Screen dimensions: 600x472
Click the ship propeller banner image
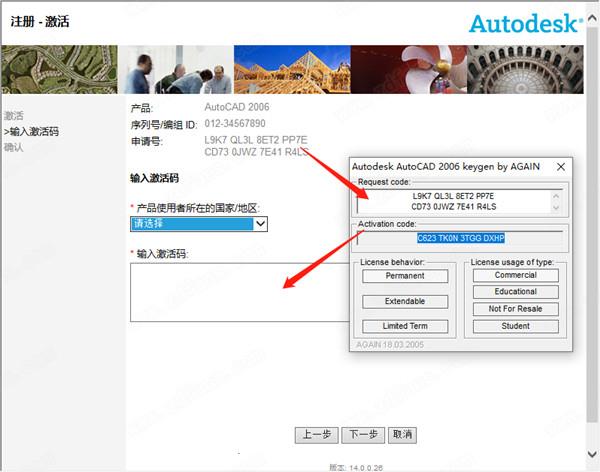point(409,69)
